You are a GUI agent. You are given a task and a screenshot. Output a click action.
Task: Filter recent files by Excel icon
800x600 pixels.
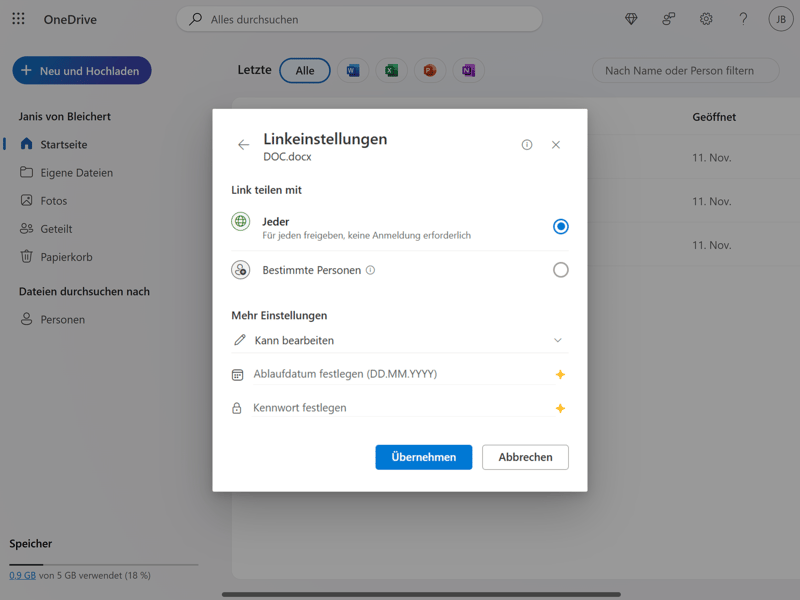pyautogui.click(x=391, y=71)
